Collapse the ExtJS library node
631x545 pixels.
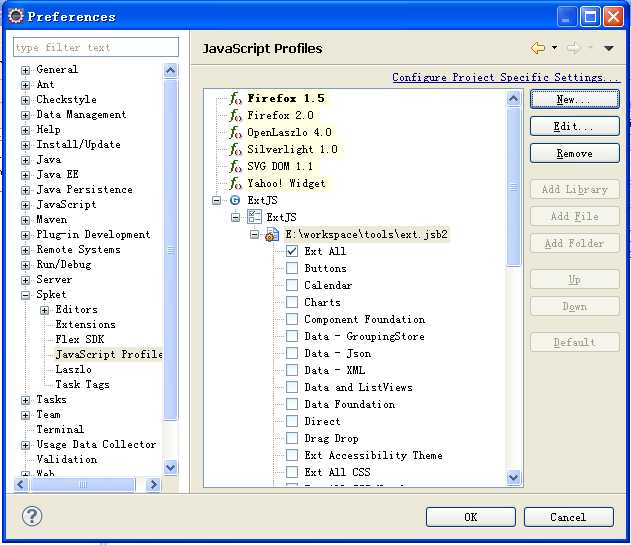tap(235, 217)
